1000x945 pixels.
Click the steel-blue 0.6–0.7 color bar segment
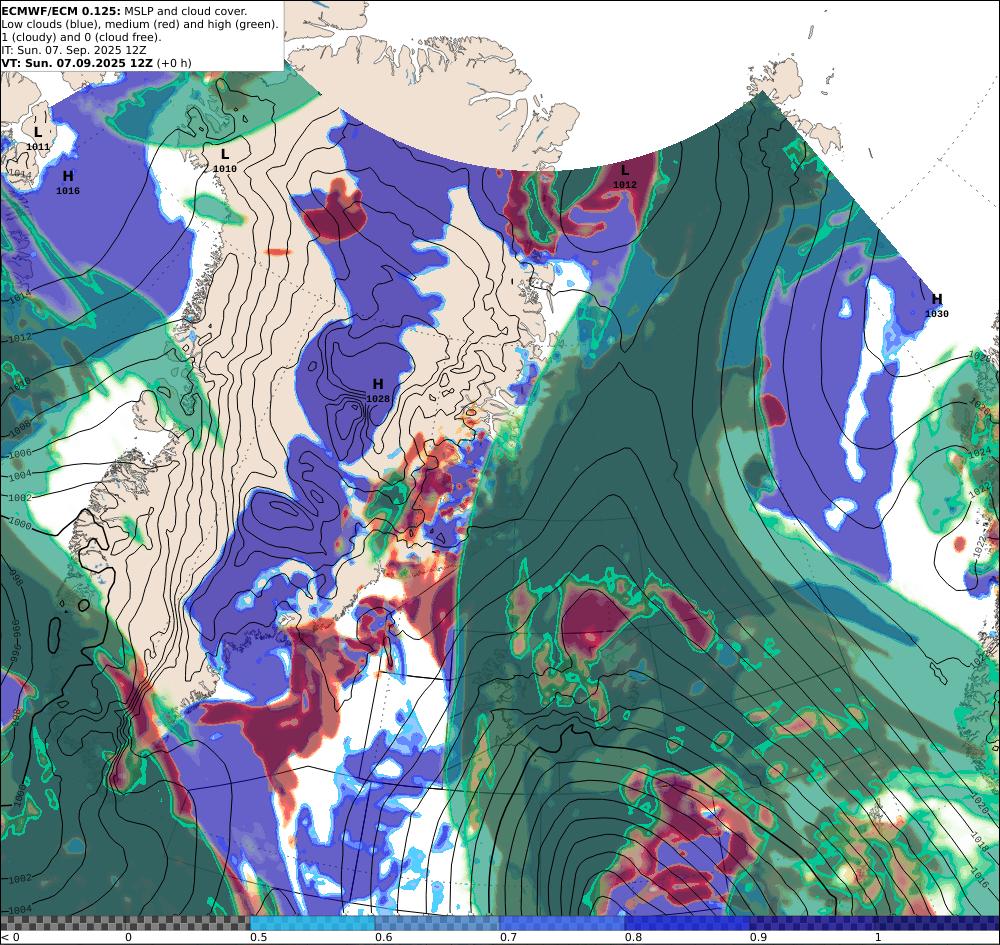[437, 923]
